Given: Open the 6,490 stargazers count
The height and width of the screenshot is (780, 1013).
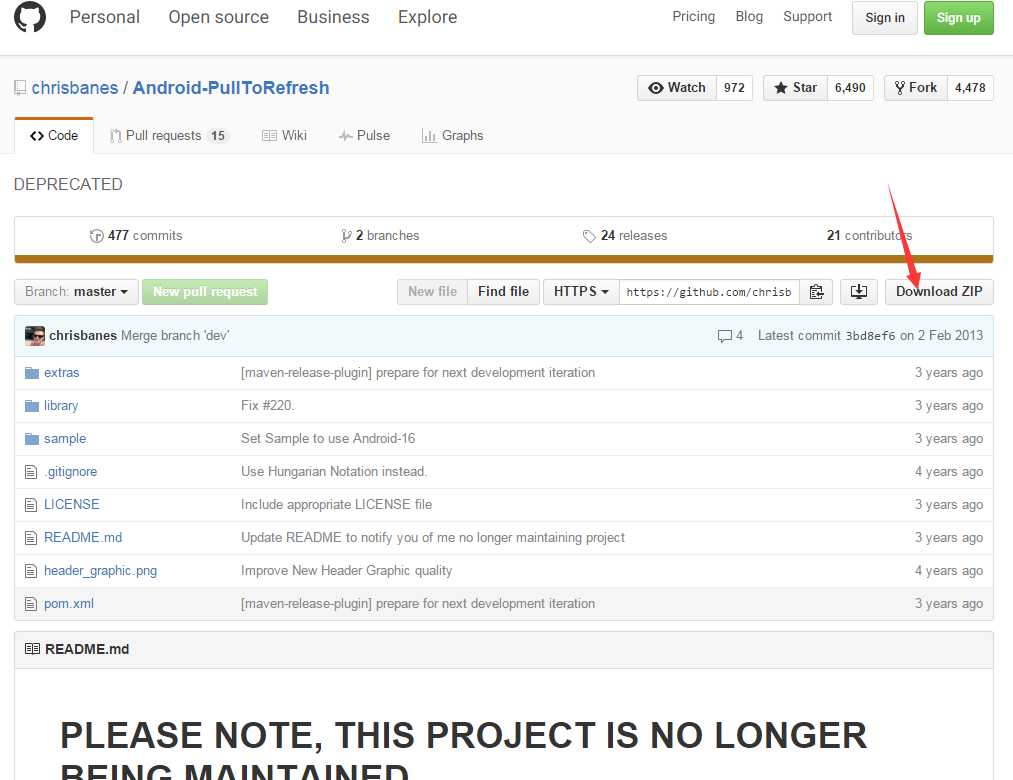Looking at the screenshot, I should click(x=850, y=88).
